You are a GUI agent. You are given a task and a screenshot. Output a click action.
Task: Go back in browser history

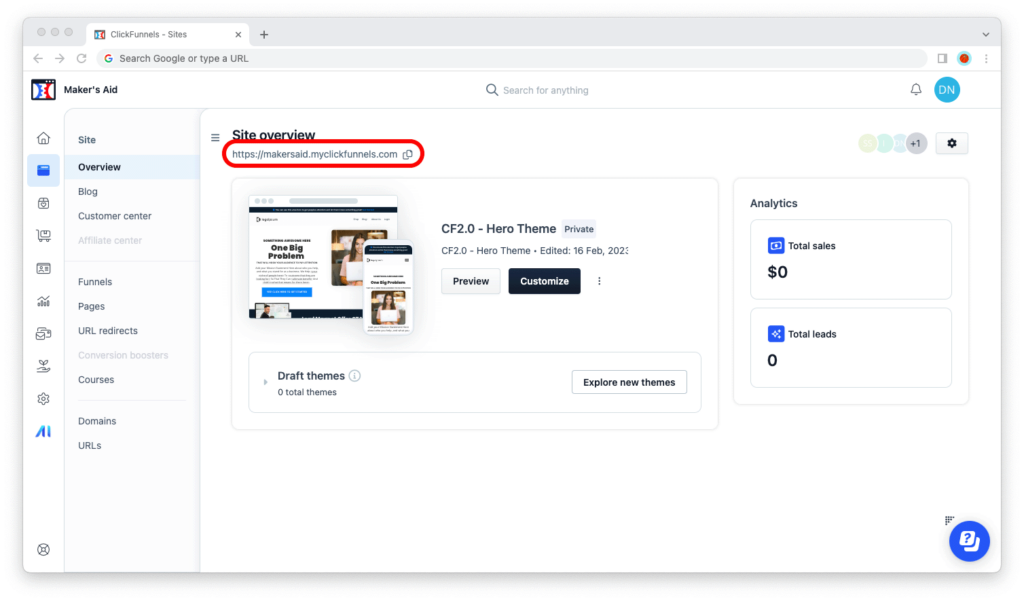(38, 58)
